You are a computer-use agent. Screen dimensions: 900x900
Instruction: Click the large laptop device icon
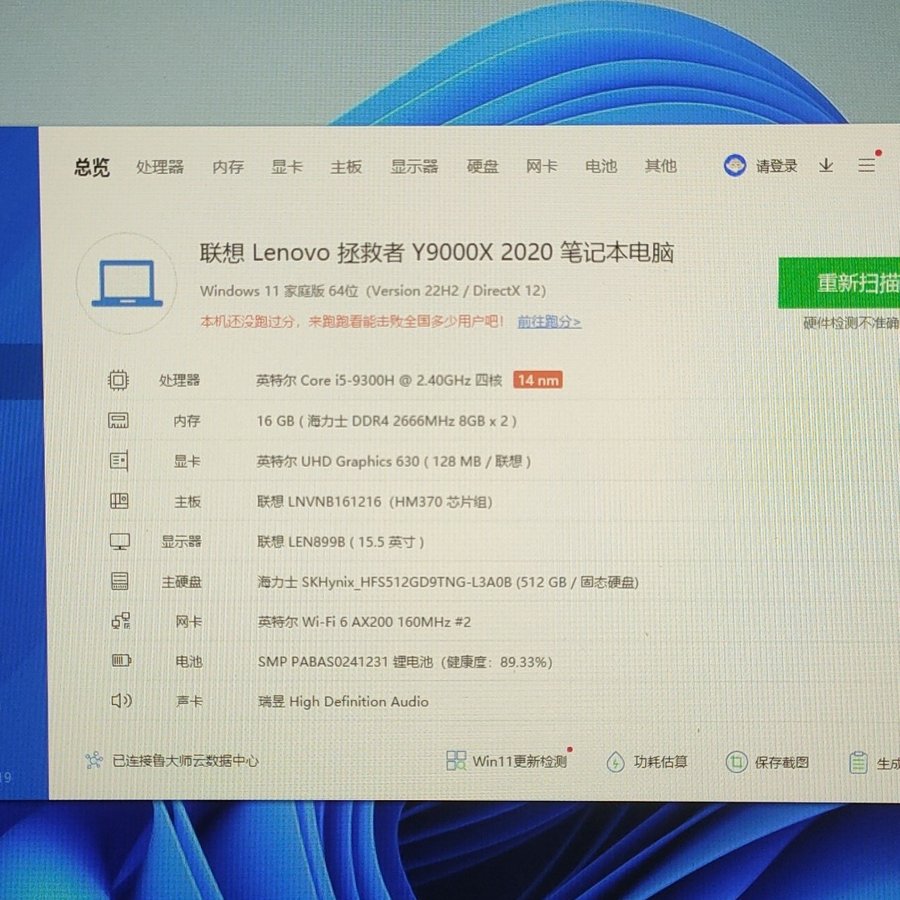click(127, 284)
